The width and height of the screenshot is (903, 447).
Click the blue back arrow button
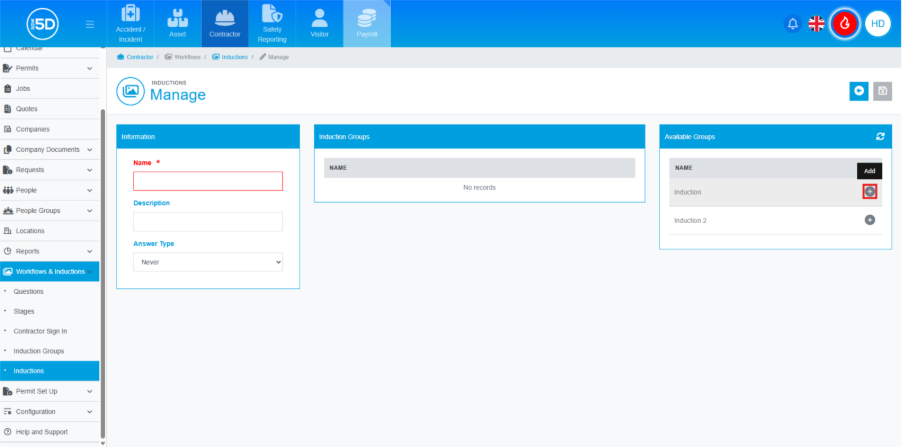tap(859, 91)
